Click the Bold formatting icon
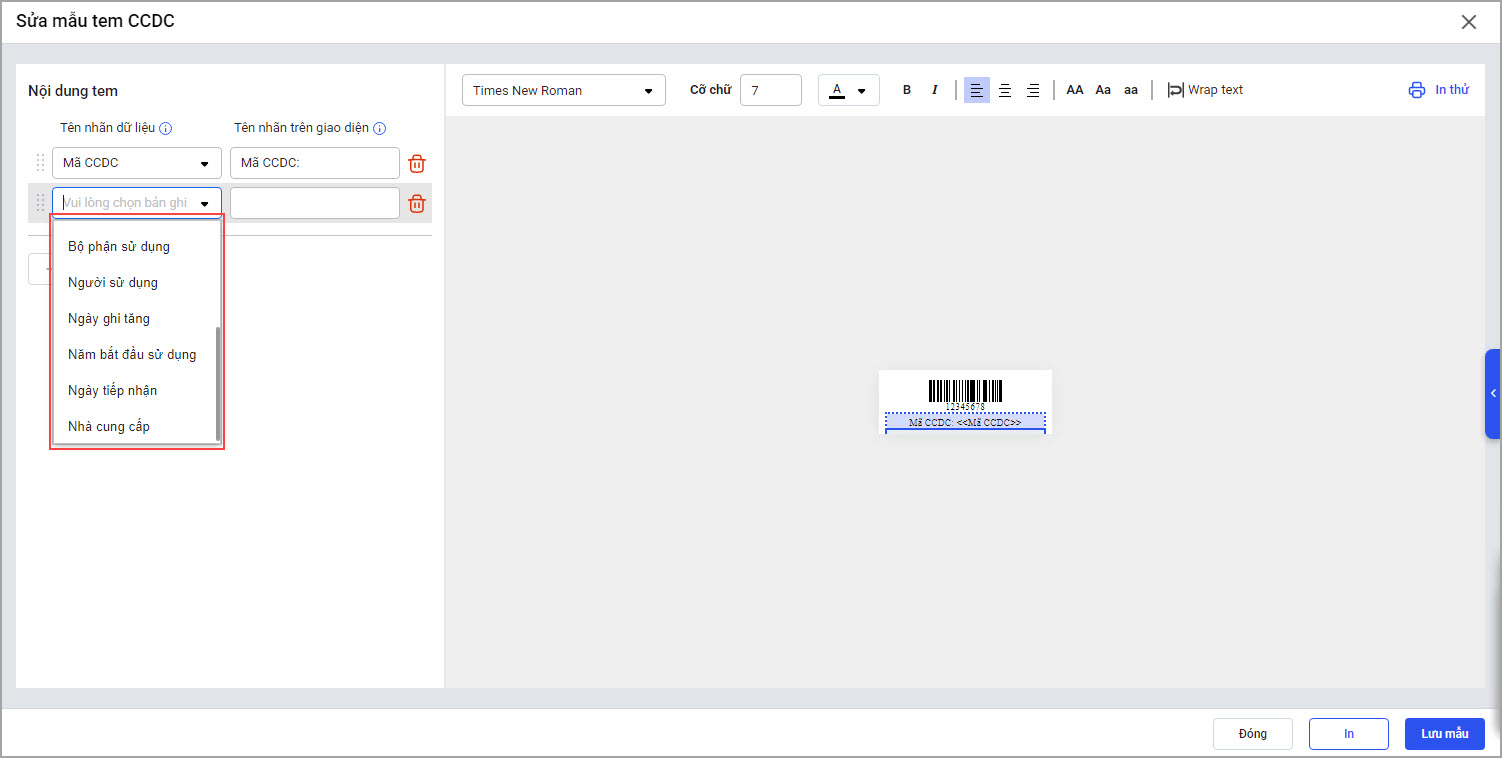 [907, 90]
